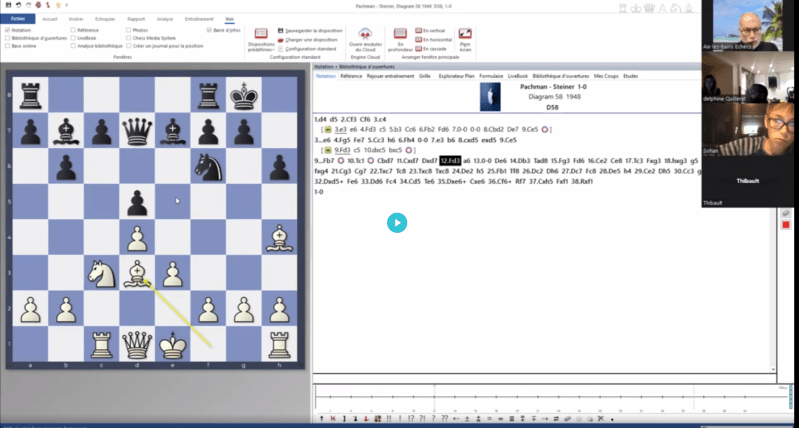Switch to the Analyse ribbon tab
This screenshot has width=799, height=428.
click(x=165, y=18)
